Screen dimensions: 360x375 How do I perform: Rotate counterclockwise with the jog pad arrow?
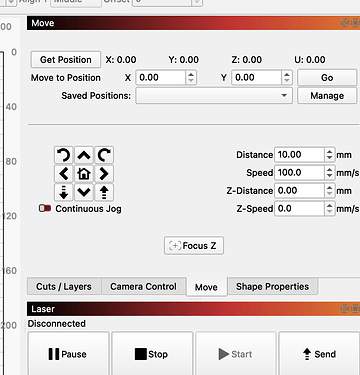click(x=63, y=155)
